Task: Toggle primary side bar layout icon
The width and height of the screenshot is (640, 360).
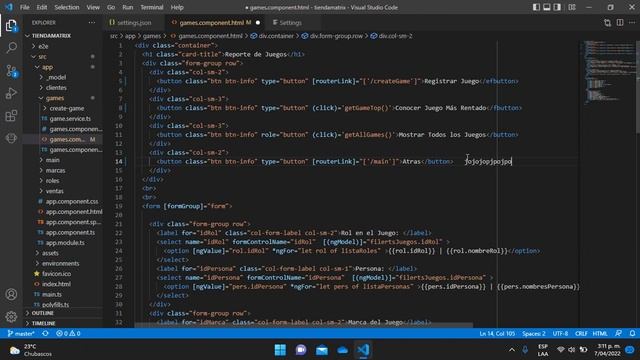Action: (536, 7)
